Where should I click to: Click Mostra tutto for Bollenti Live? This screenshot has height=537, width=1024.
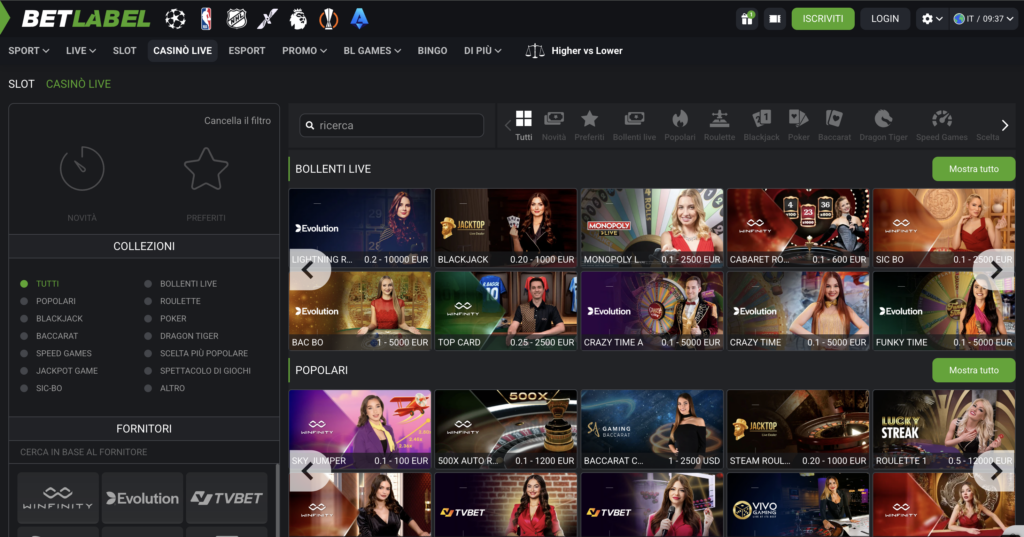974,169
